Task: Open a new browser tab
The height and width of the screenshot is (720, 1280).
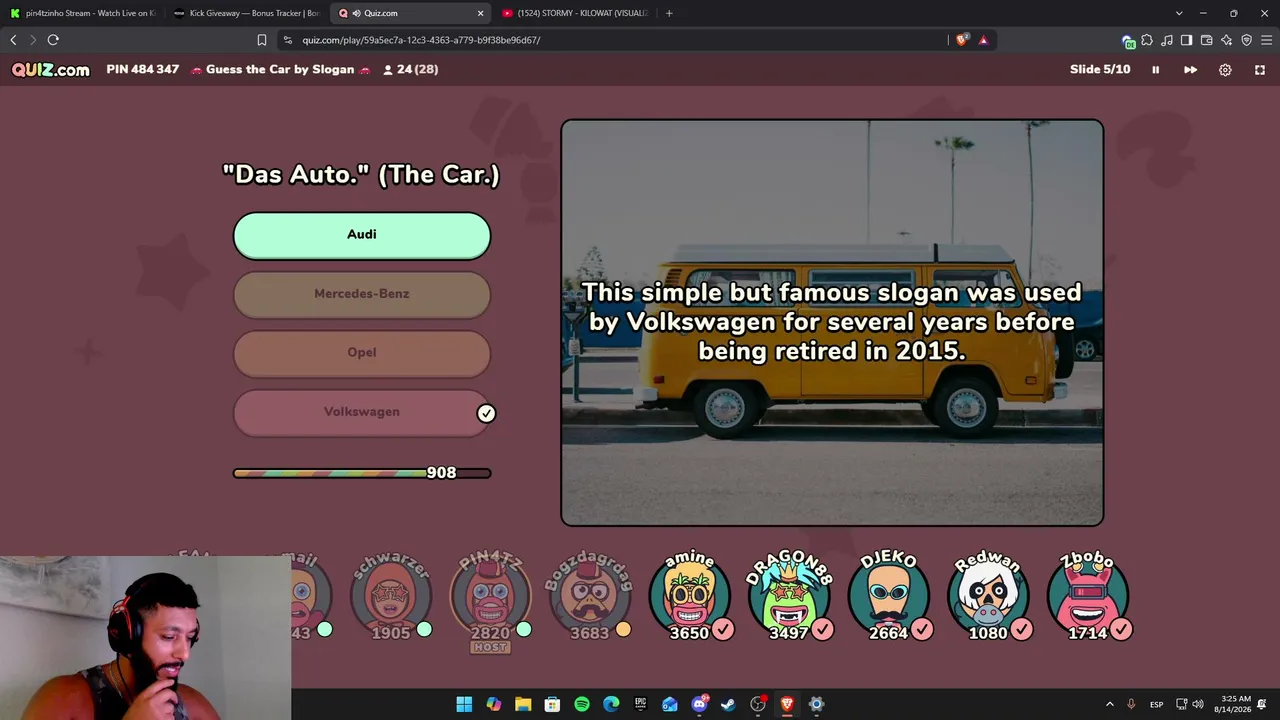Action: click(669, 13)
